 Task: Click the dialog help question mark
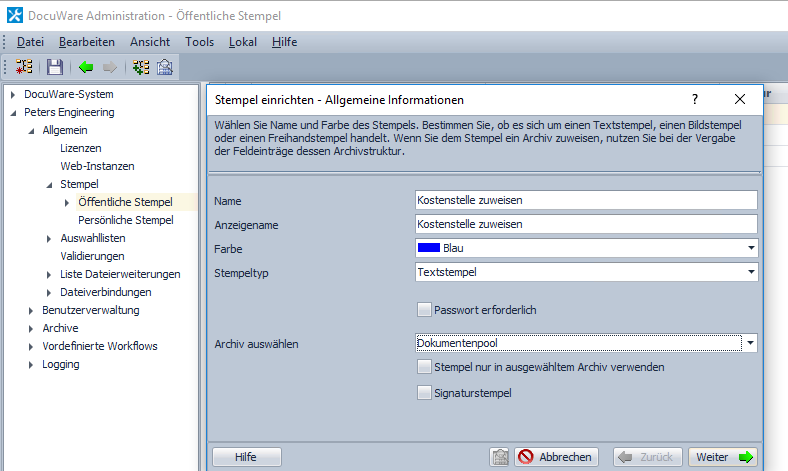pyautogui.click(x=695, y=100)
